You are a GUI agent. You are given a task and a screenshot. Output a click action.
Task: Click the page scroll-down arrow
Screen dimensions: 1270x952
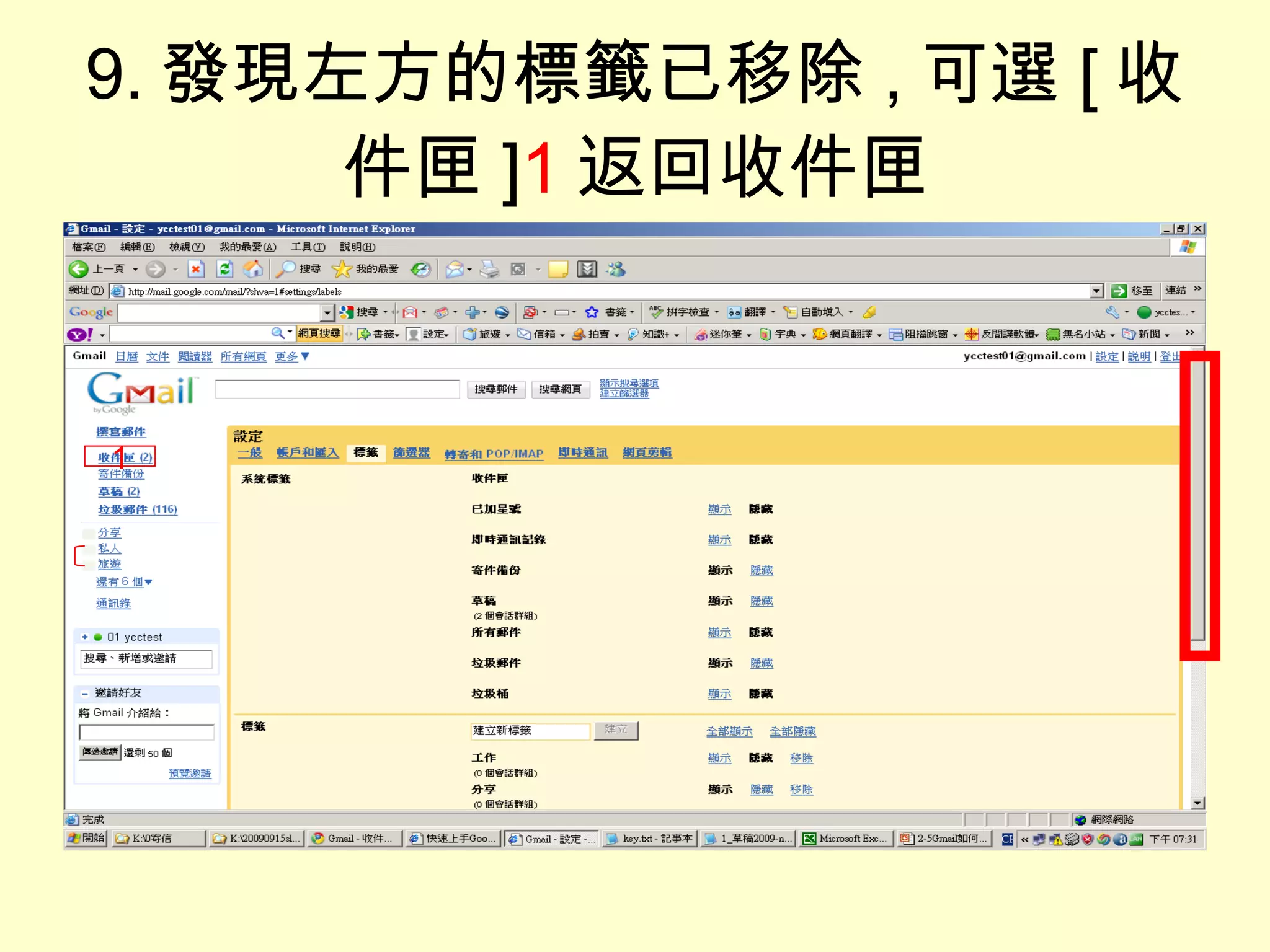(x=1197, y=803)
